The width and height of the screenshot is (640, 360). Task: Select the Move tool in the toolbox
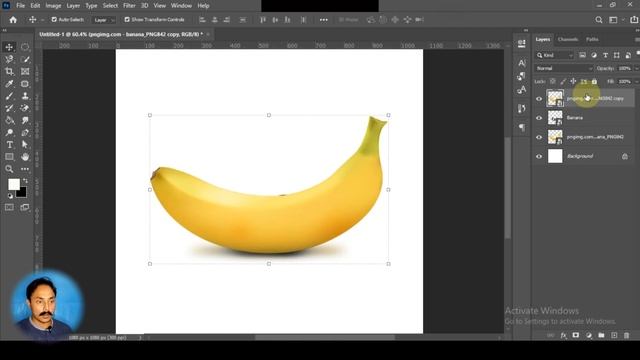(9, 47)
